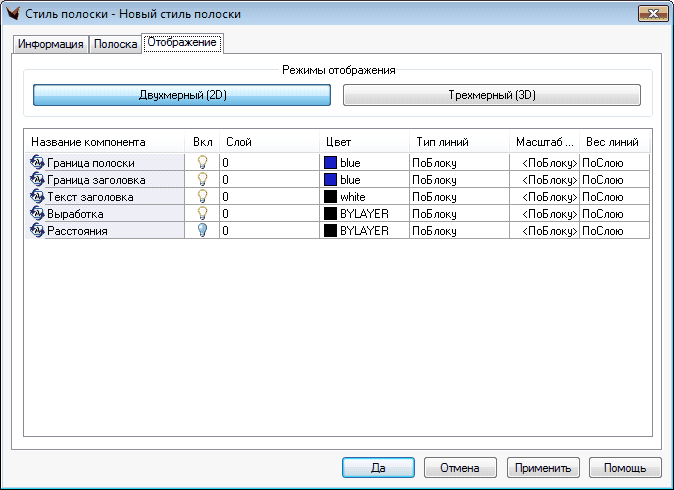
Task: Pick the blue color swatch for Граница заголовка
Action: (x=330, y=179)
